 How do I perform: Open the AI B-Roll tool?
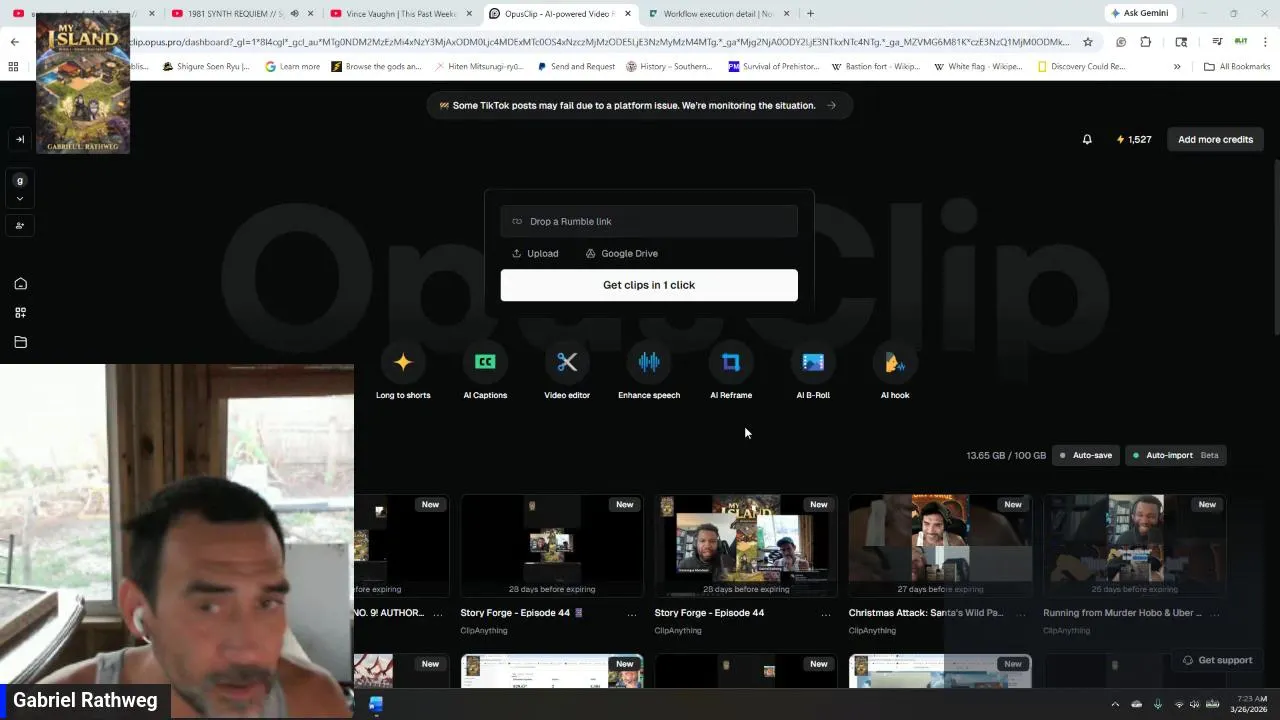pos(813,374)
